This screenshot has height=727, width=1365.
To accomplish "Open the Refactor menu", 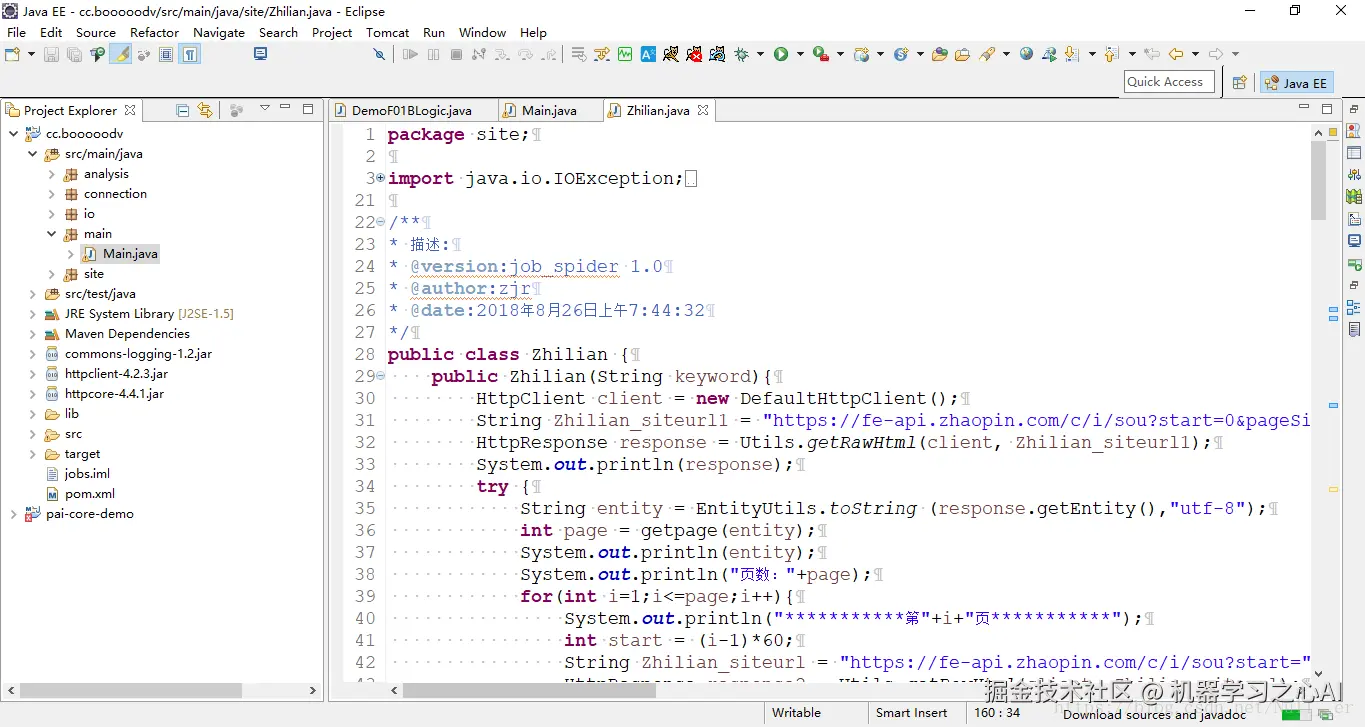I will [154, 32].
